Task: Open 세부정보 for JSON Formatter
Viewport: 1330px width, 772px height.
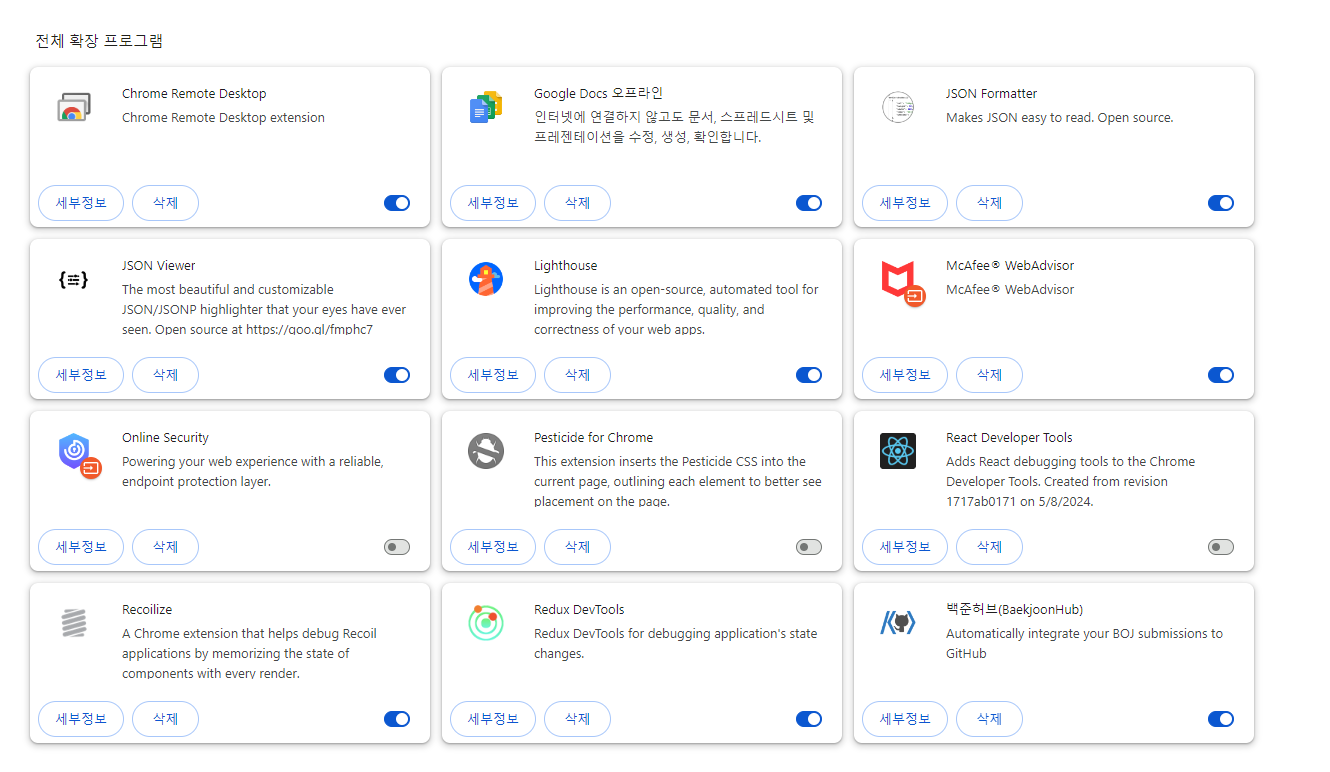Action: pos(905,203)
